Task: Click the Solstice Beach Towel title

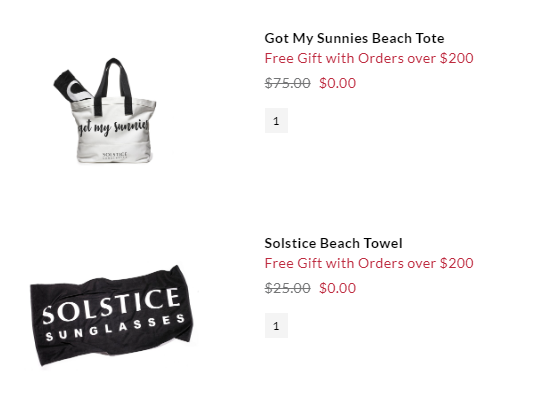Action: pyautogui.click(x=333, y=243)
